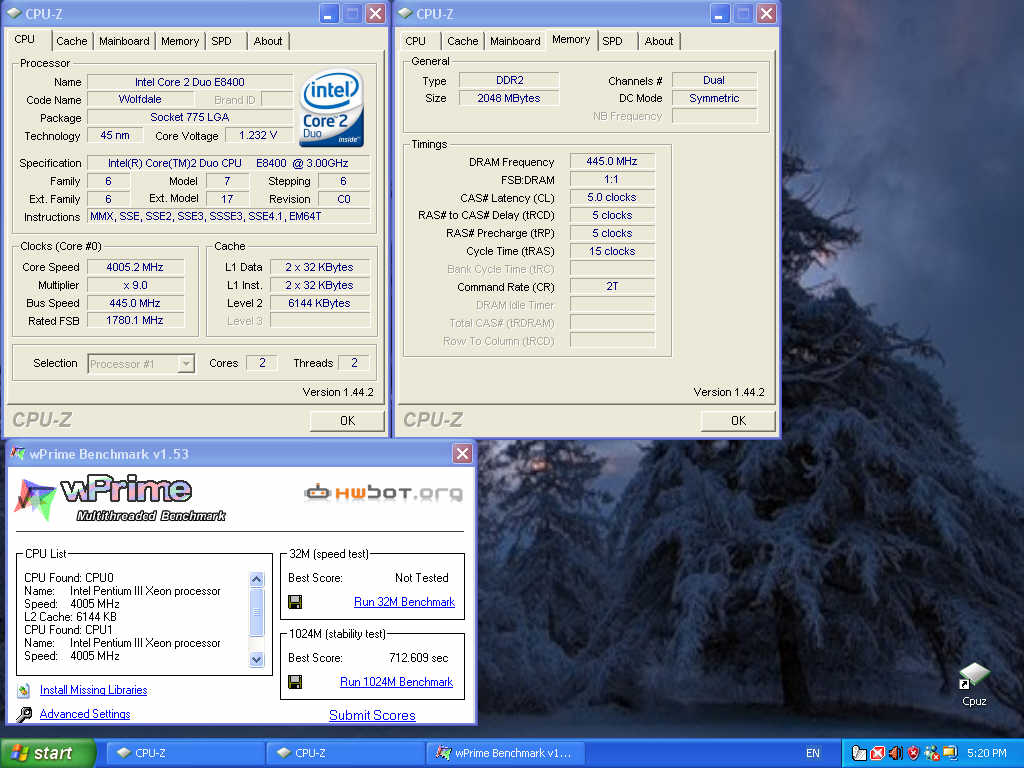Click Submit Scores link

372,715
